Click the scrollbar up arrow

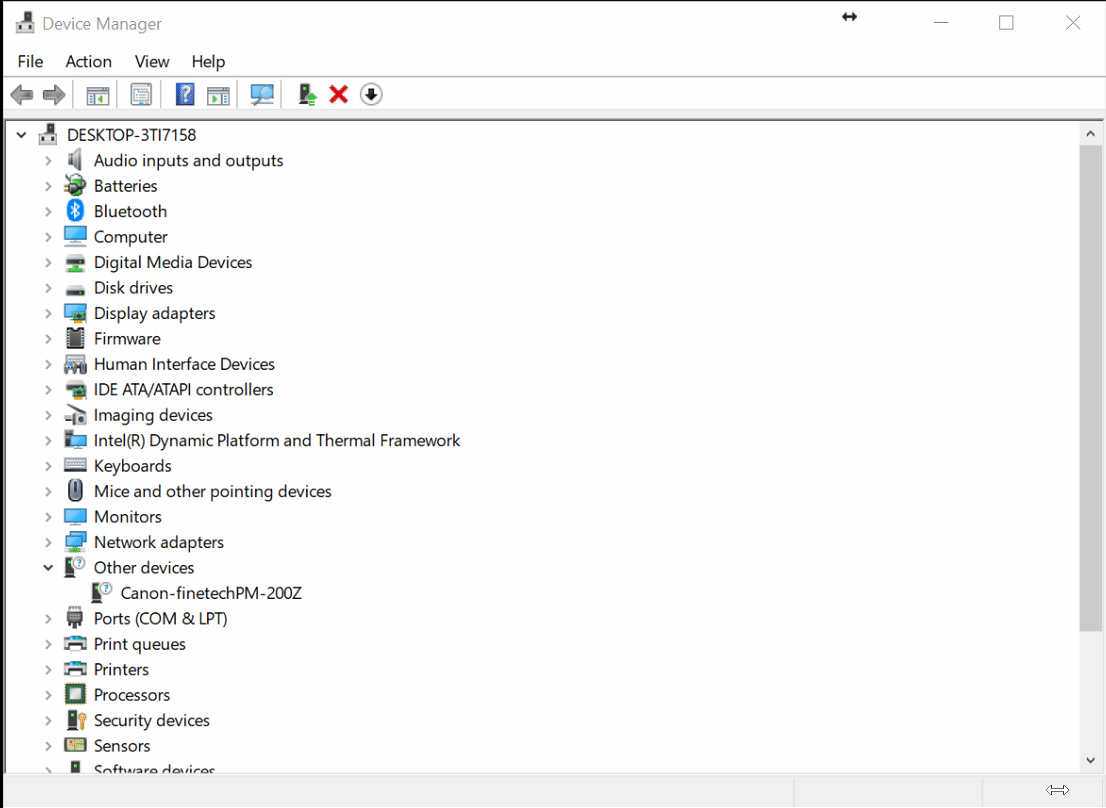[1090, 133]
